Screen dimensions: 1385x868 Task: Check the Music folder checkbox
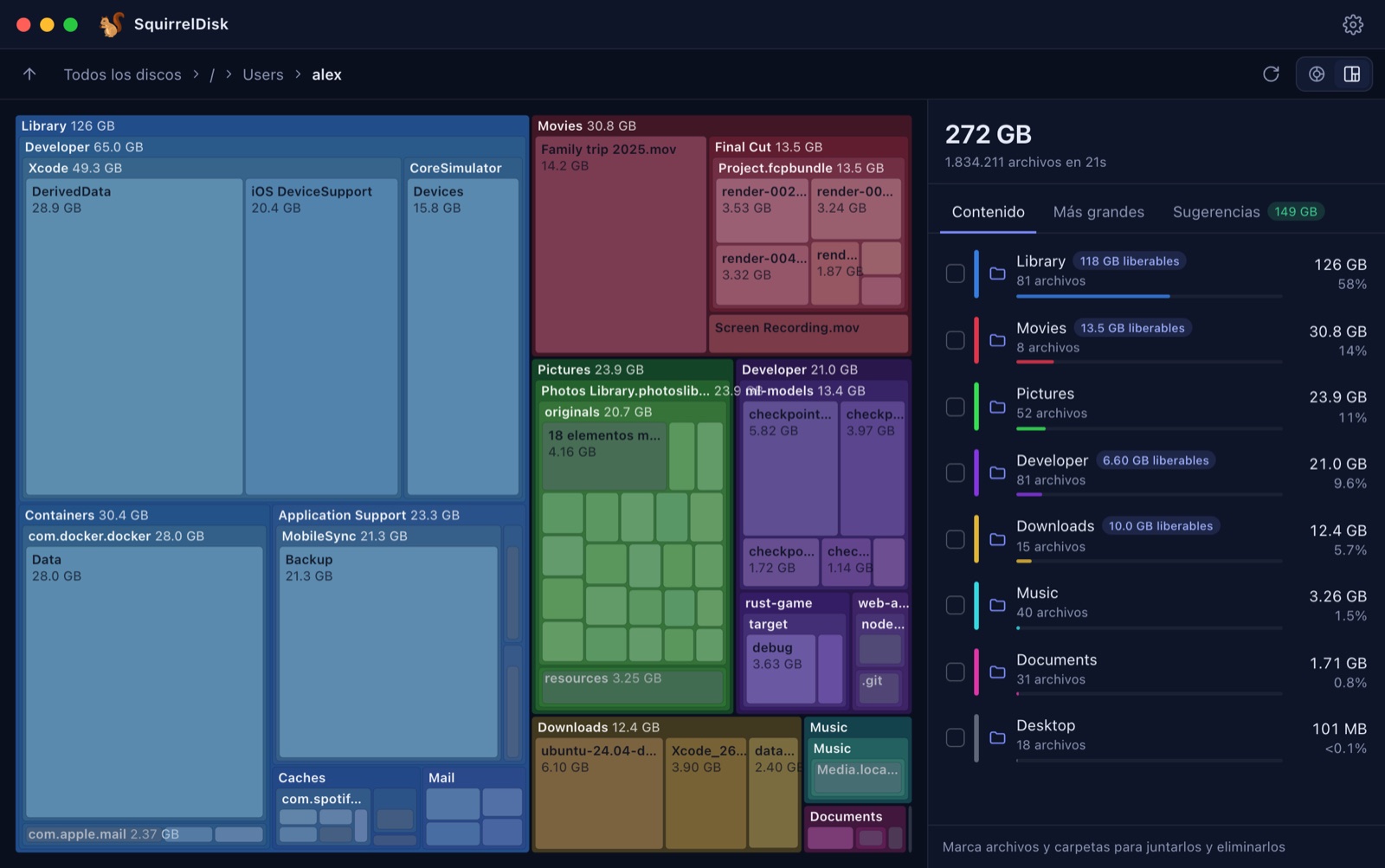coord(955,605)
